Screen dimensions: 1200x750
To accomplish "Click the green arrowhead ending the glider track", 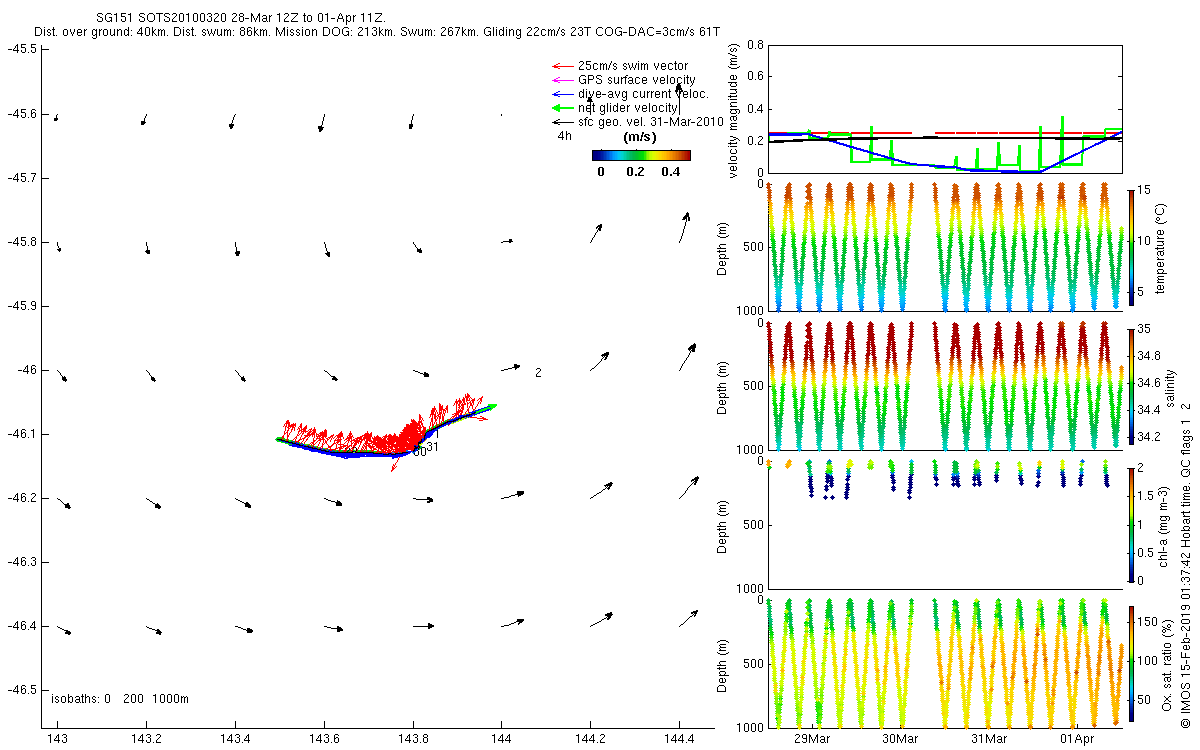I will tap(490, 406).
